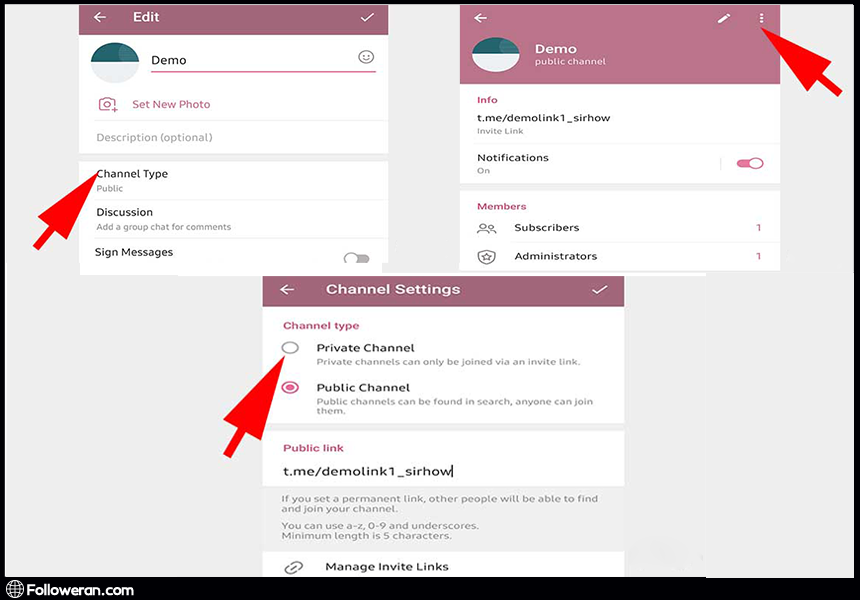860x600 pixels.
Task: Click back arrow in Edit screen header
Action: coord(100,18)
